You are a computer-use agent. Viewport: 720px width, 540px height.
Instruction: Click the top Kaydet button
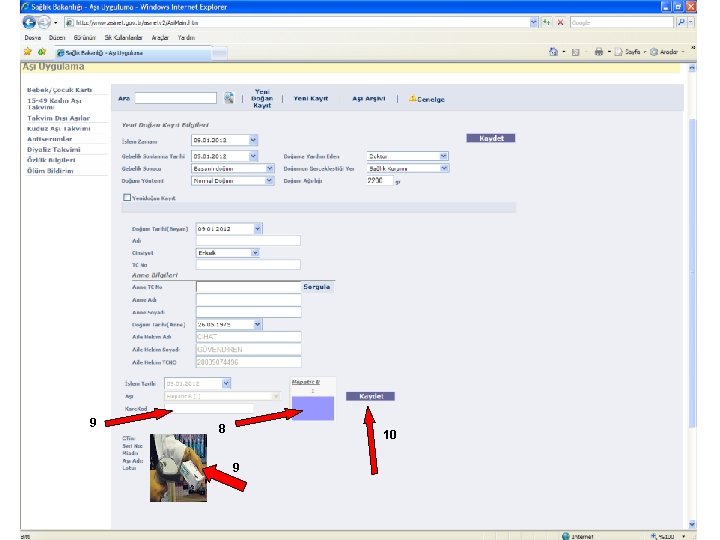click(491, 138)
